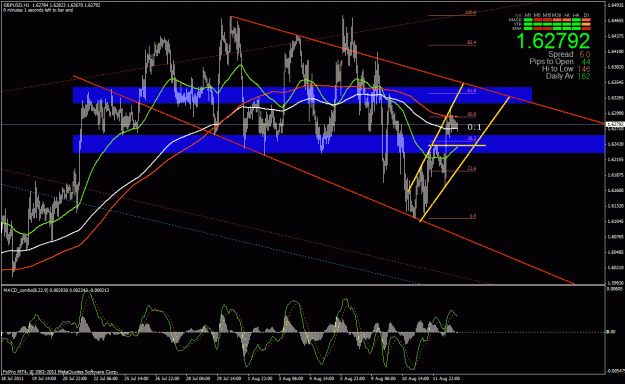
Task: Select the short yellow horizontal line
Action: pos(457,145)
